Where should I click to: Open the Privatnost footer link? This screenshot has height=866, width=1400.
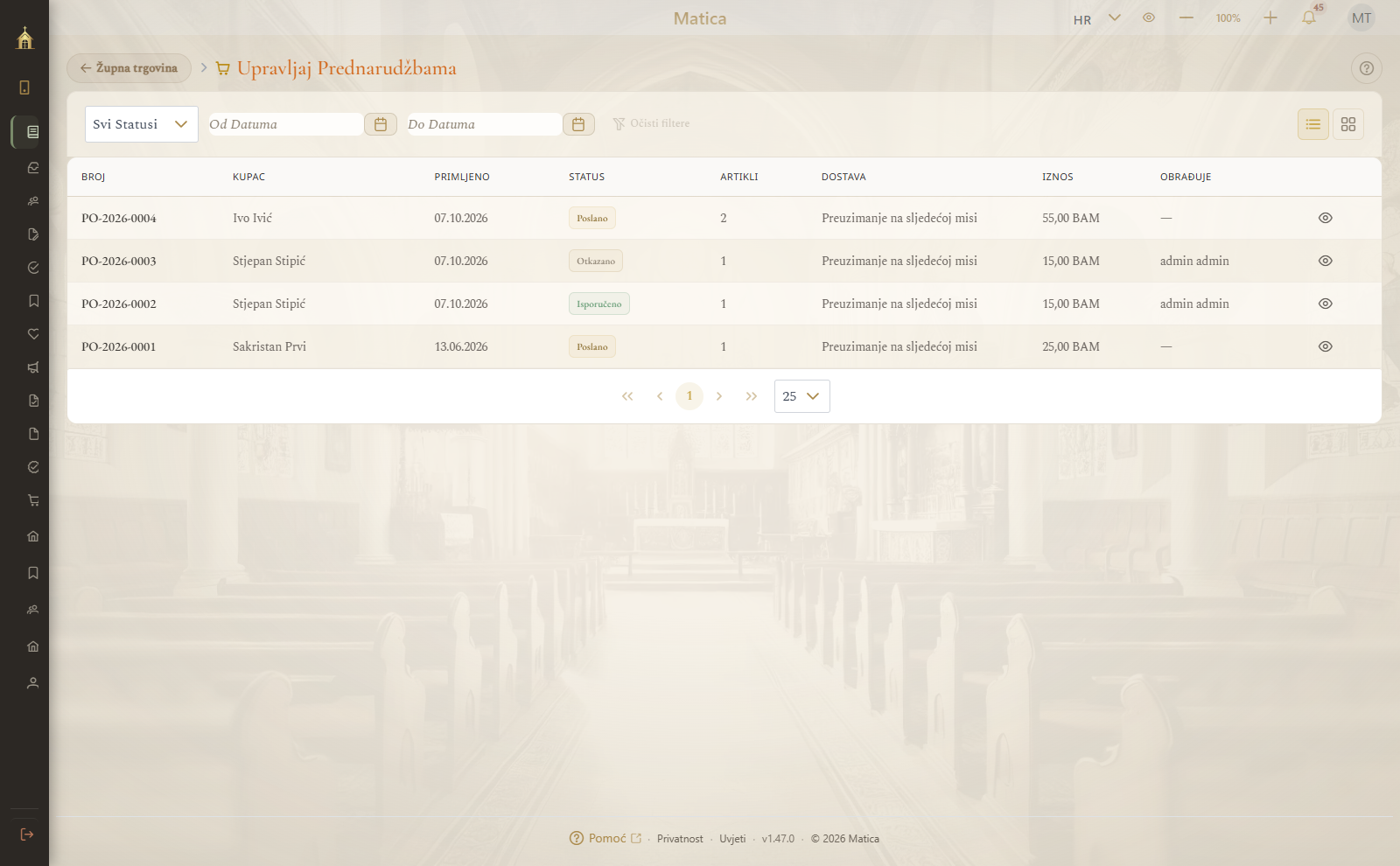[x=680, y=839]
